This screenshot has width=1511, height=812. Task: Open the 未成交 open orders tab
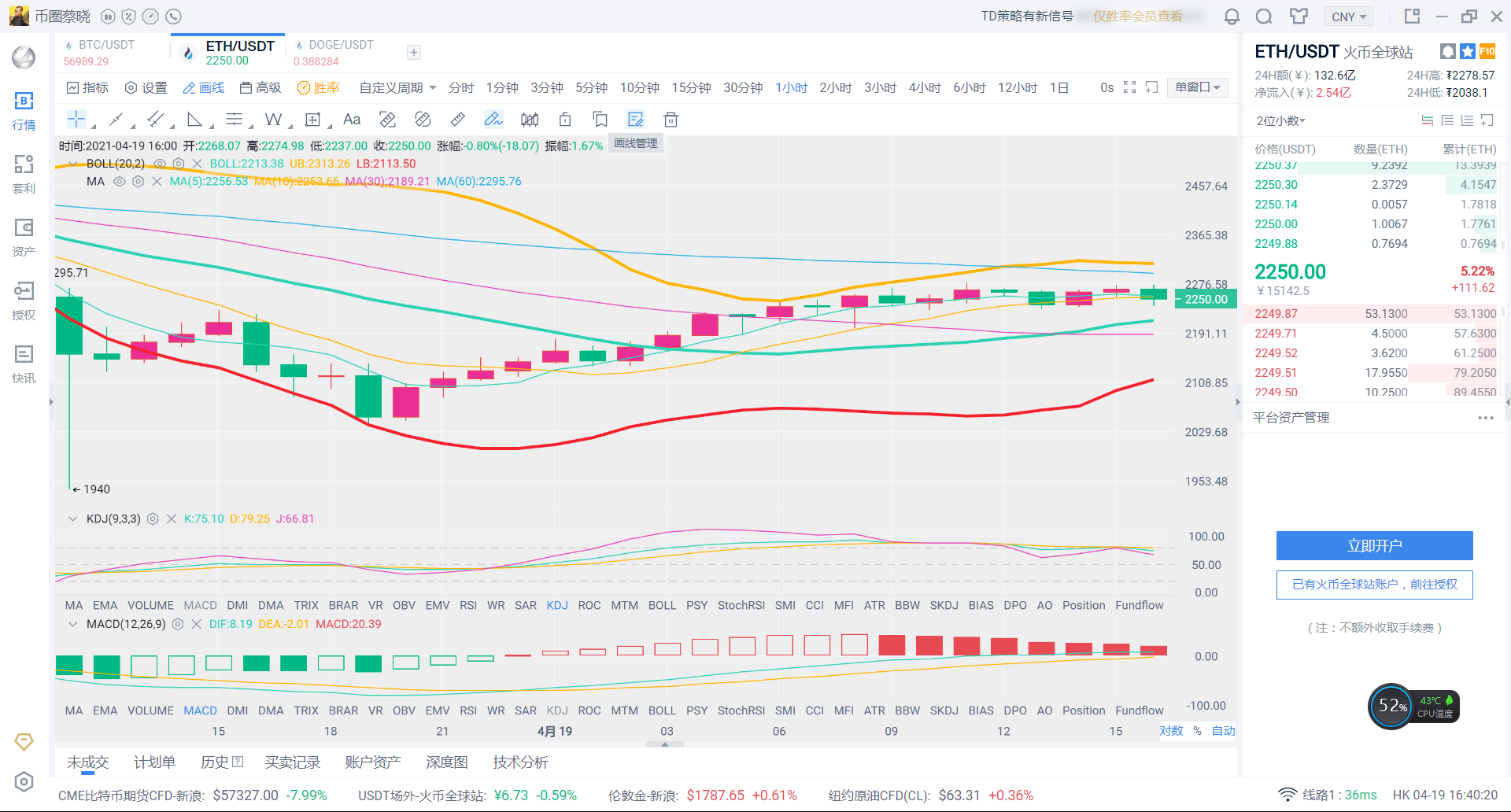[87, 762]
